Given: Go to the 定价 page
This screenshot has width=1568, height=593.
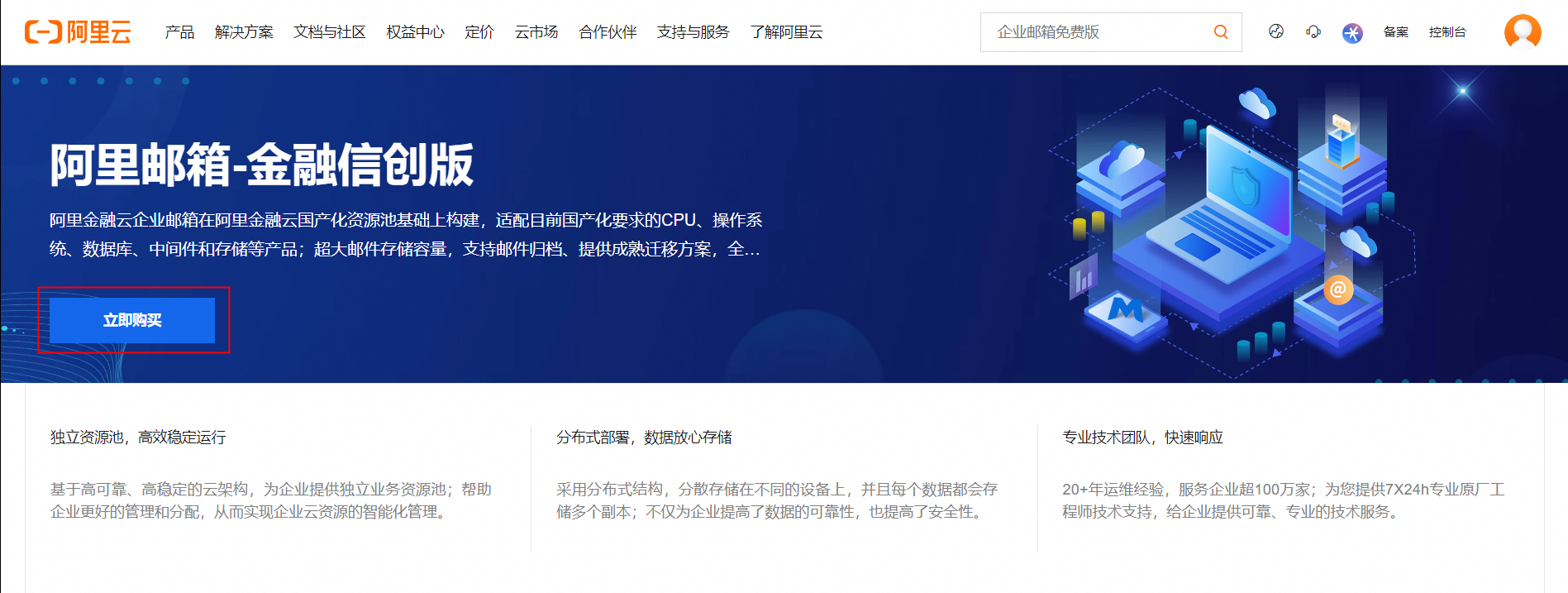Looking at the screenshot, I should click(479, 32).
